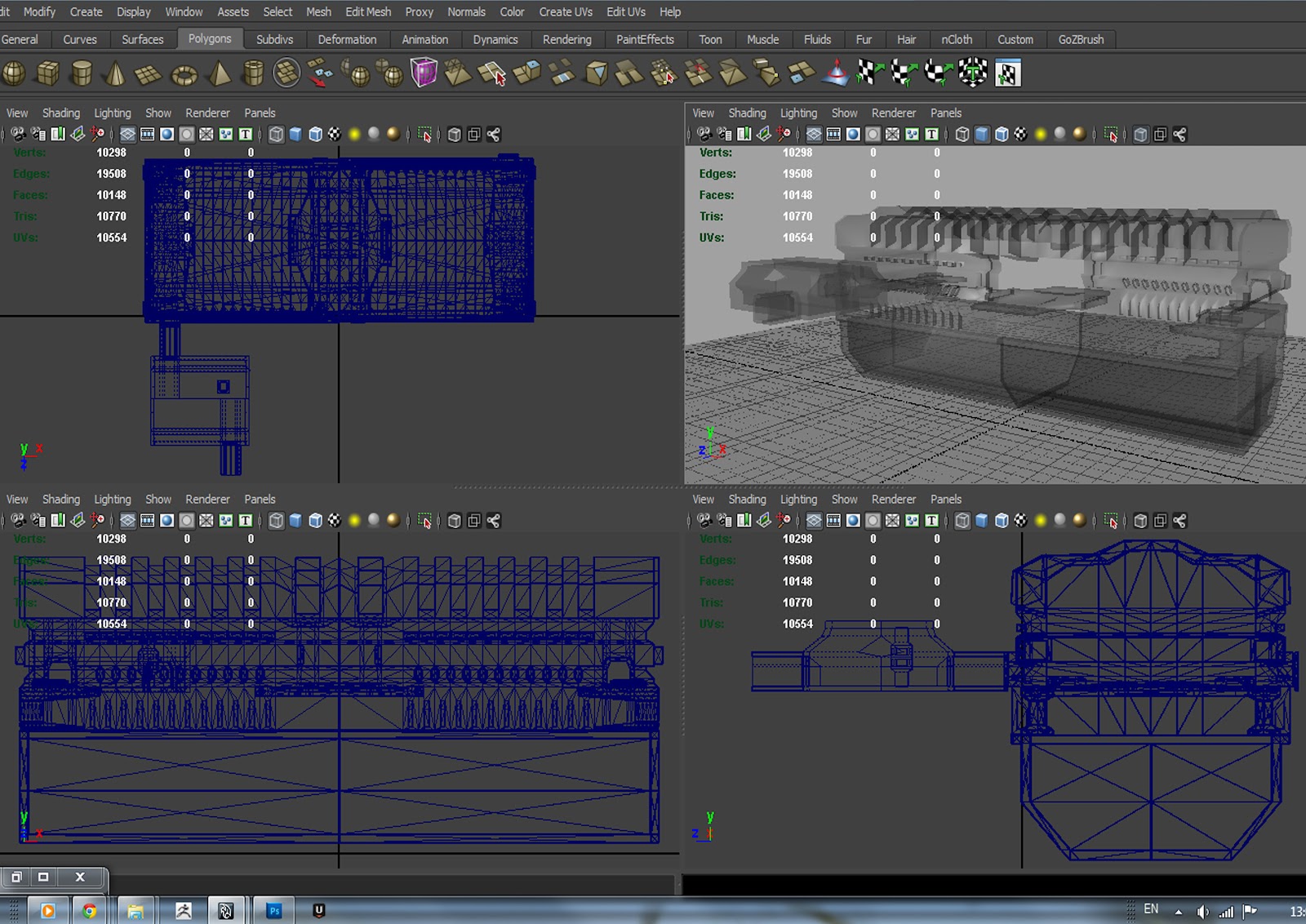Open Panels menu in bottom-left viewport
This screenshot has height=924, width=1306.
click(x=260, y=499)
